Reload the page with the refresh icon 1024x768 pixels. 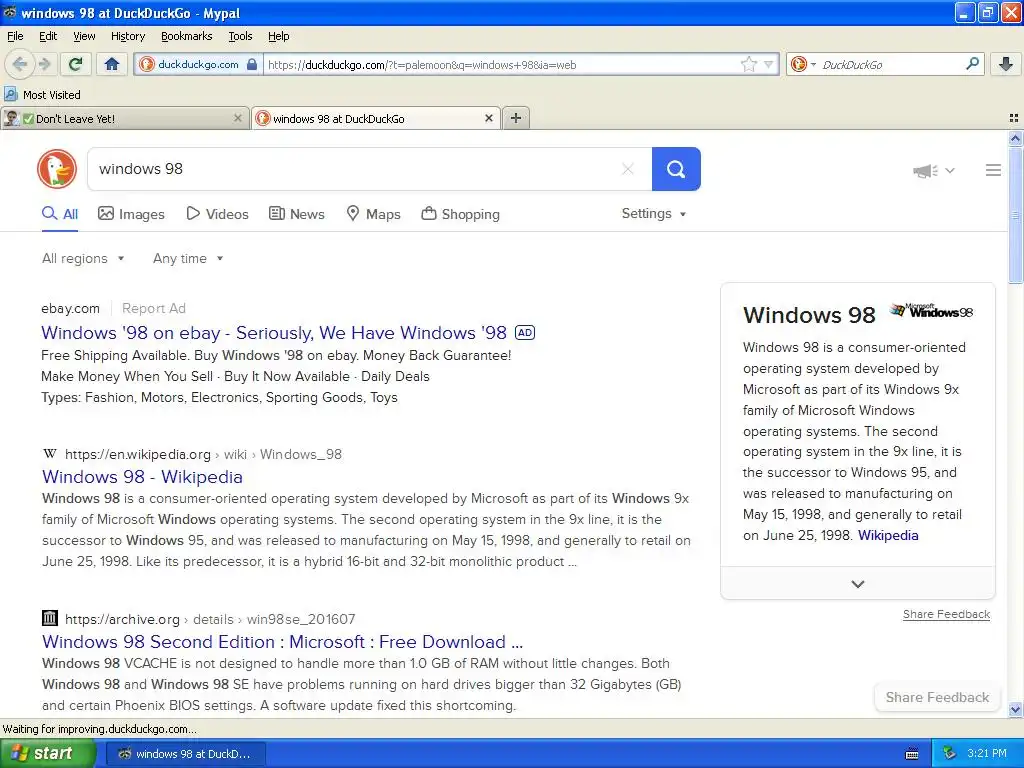click(x=76, y=64)
